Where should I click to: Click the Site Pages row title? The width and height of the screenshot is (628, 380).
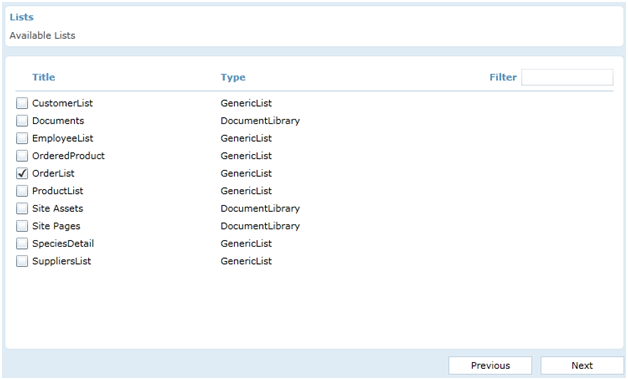(x=56, y=226)
